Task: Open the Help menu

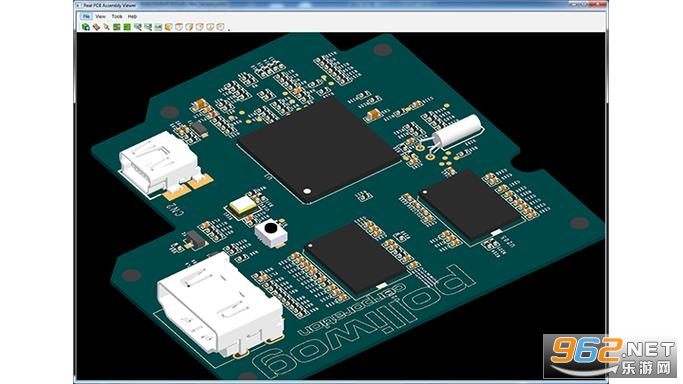Action: 132,17
